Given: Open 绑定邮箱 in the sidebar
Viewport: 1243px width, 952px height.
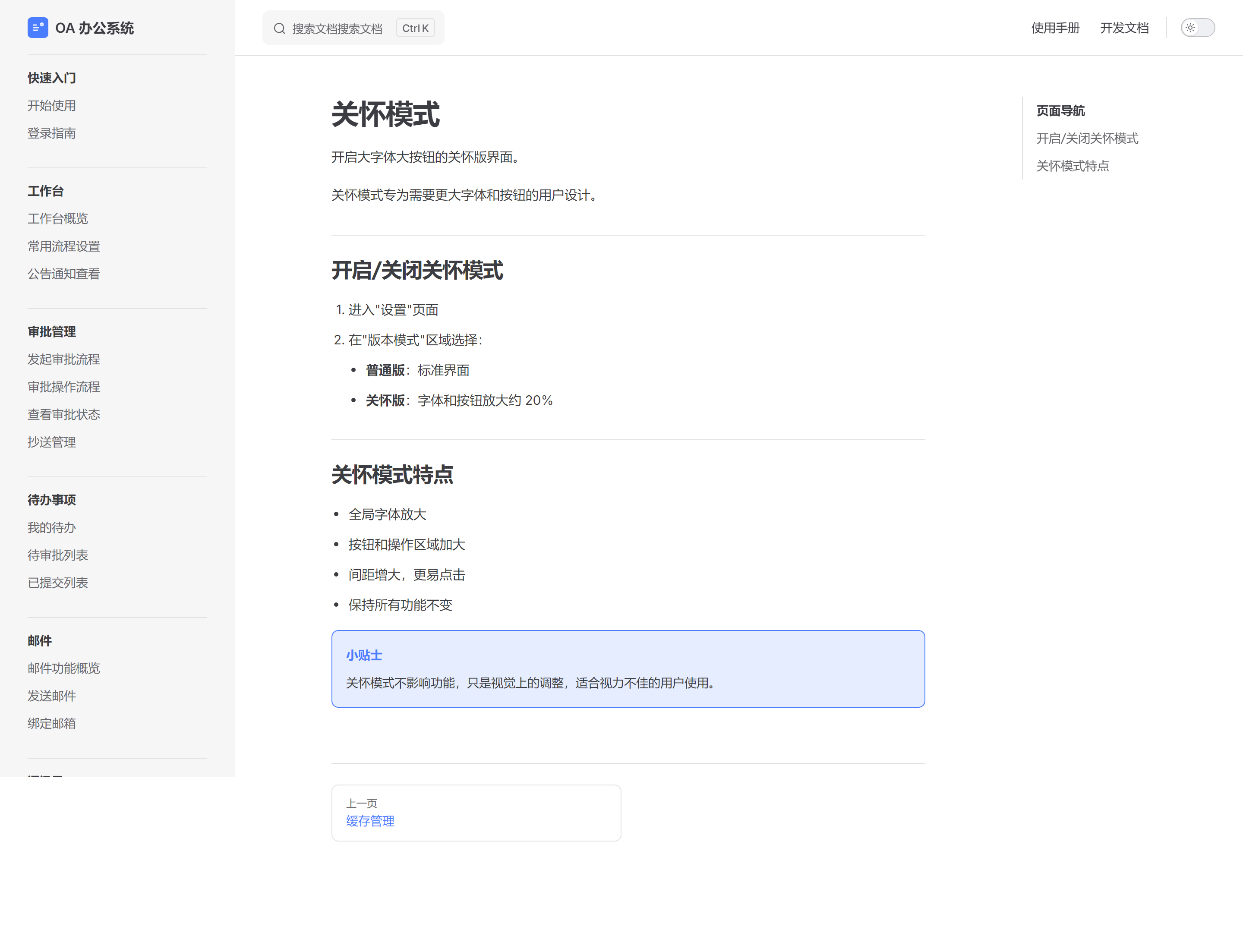Looking at the screenshot, I should point(52,723).
